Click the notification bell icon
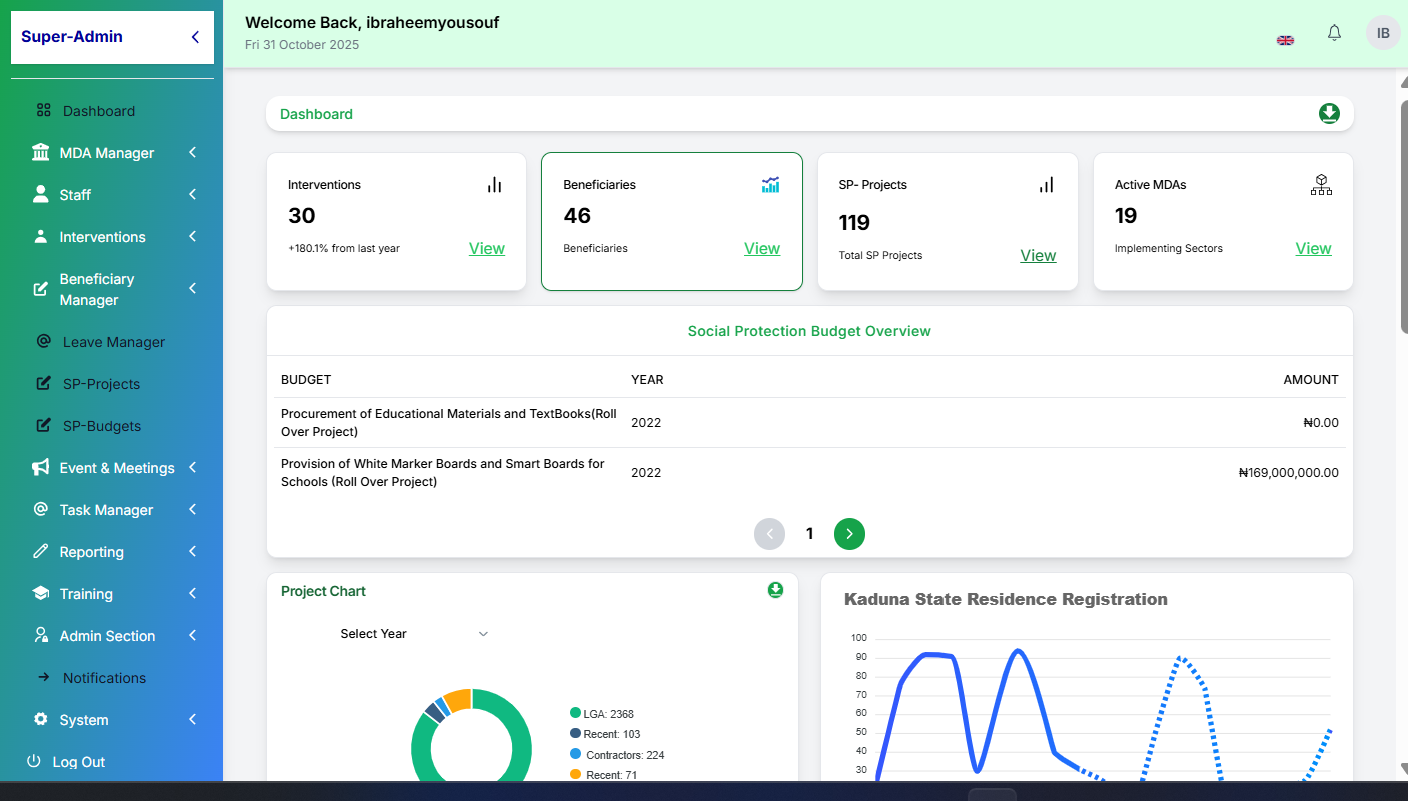Image resolution: width=1408 pixels, height=801 pixels. [1334, 33]
